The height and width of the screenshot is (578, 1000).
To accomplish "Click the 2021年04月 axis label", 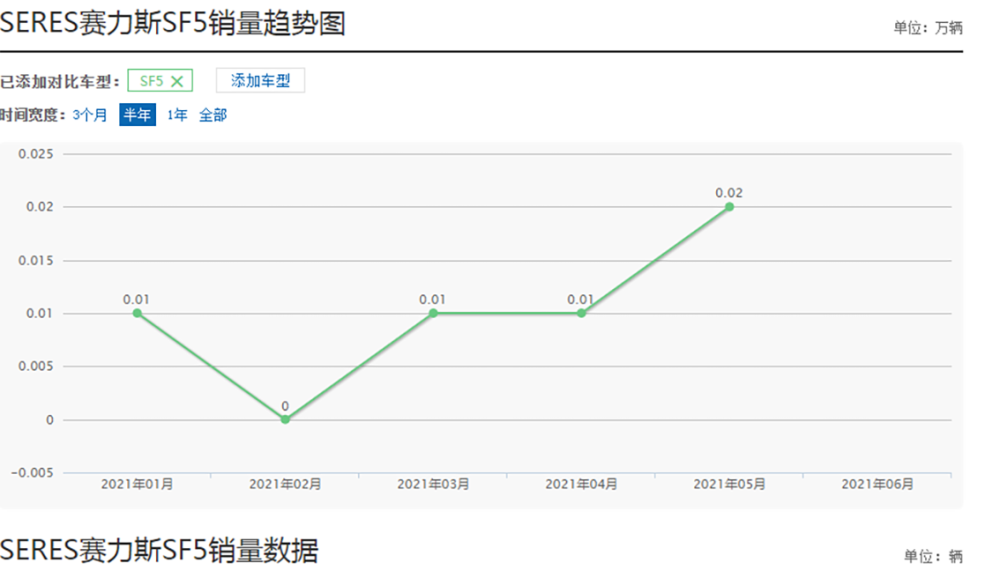I will coord(581,484).
